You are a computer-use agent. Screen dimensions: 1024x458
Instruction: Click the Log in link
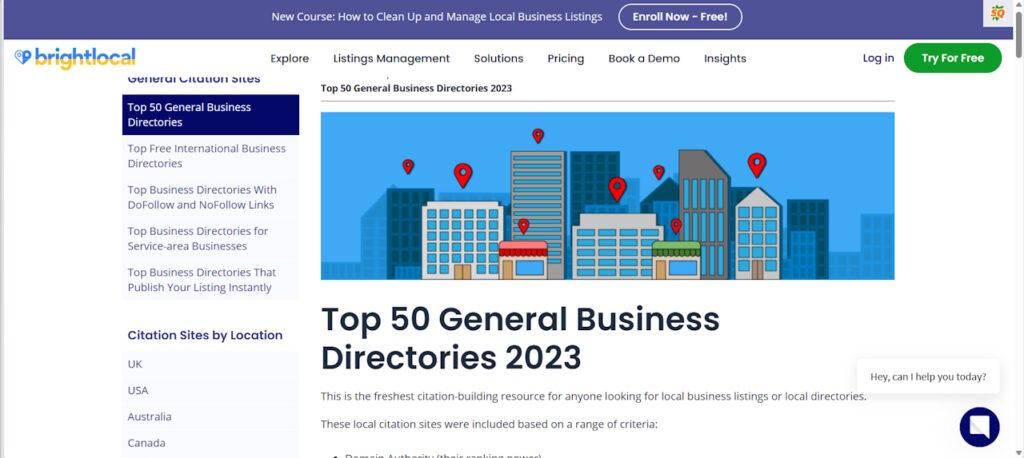[x=878, y=58]
